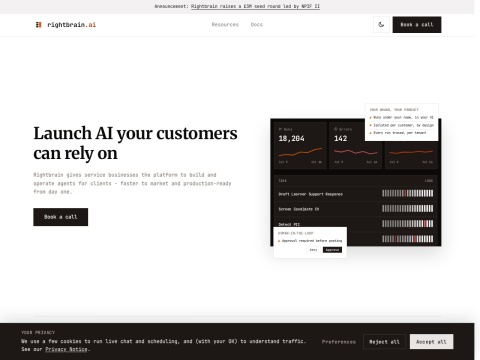Click the 'Your brand, your product' card heading
Screen dimensions: 480x360
point(394,110)
